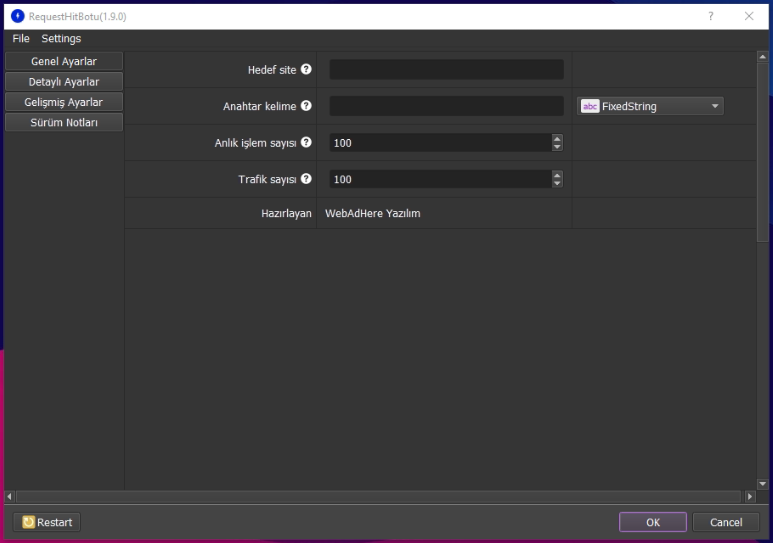The image size is (773, 543).
Task: Open Gelişmiş Ayarlar section
Action: pyautogui.click(x=64, y=102)
